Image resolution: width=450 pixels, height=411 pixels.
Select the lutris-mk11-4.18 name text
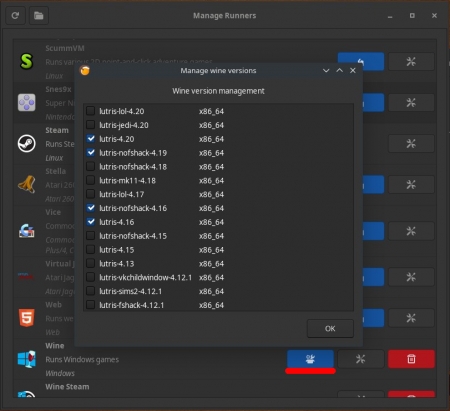coord(127,181)
